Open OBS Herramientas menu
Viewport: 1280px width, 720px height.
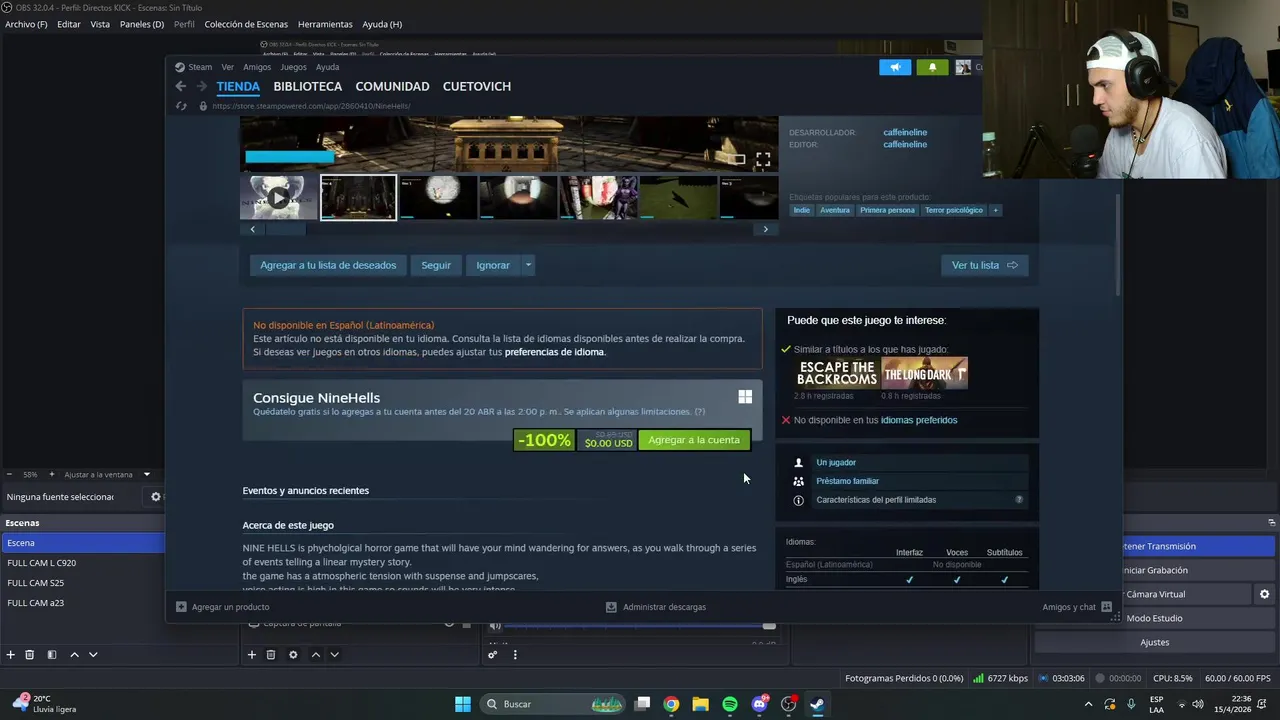click(325, 24)
